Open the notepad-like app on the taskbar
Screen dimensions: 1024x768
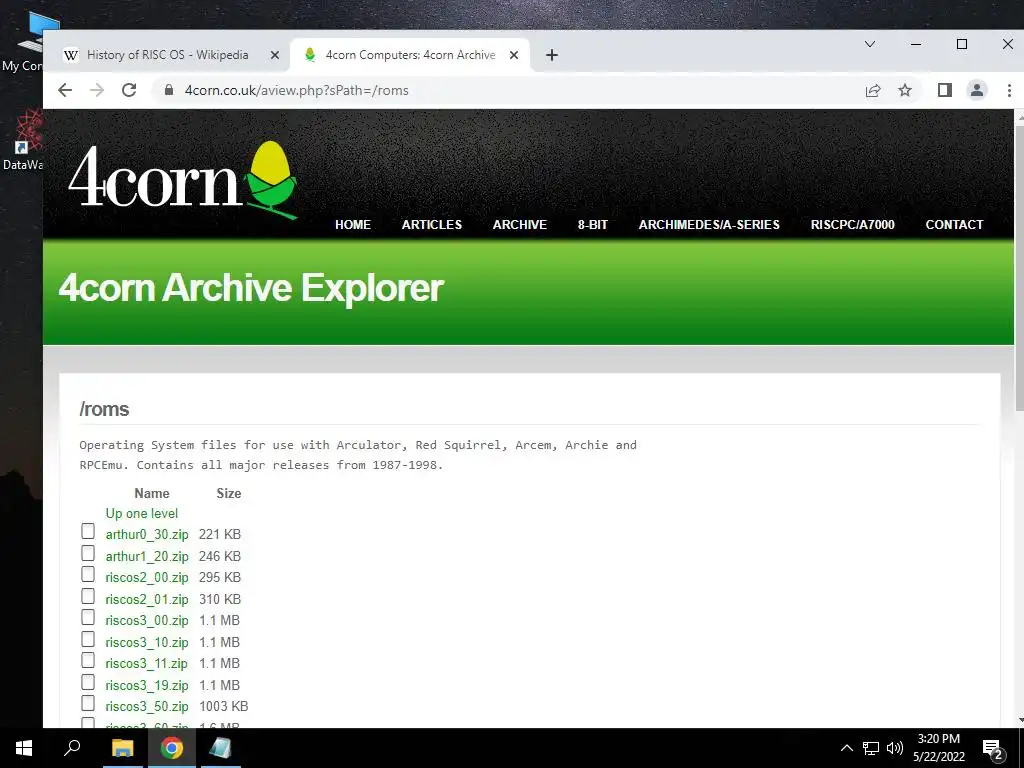pos(221,748)
